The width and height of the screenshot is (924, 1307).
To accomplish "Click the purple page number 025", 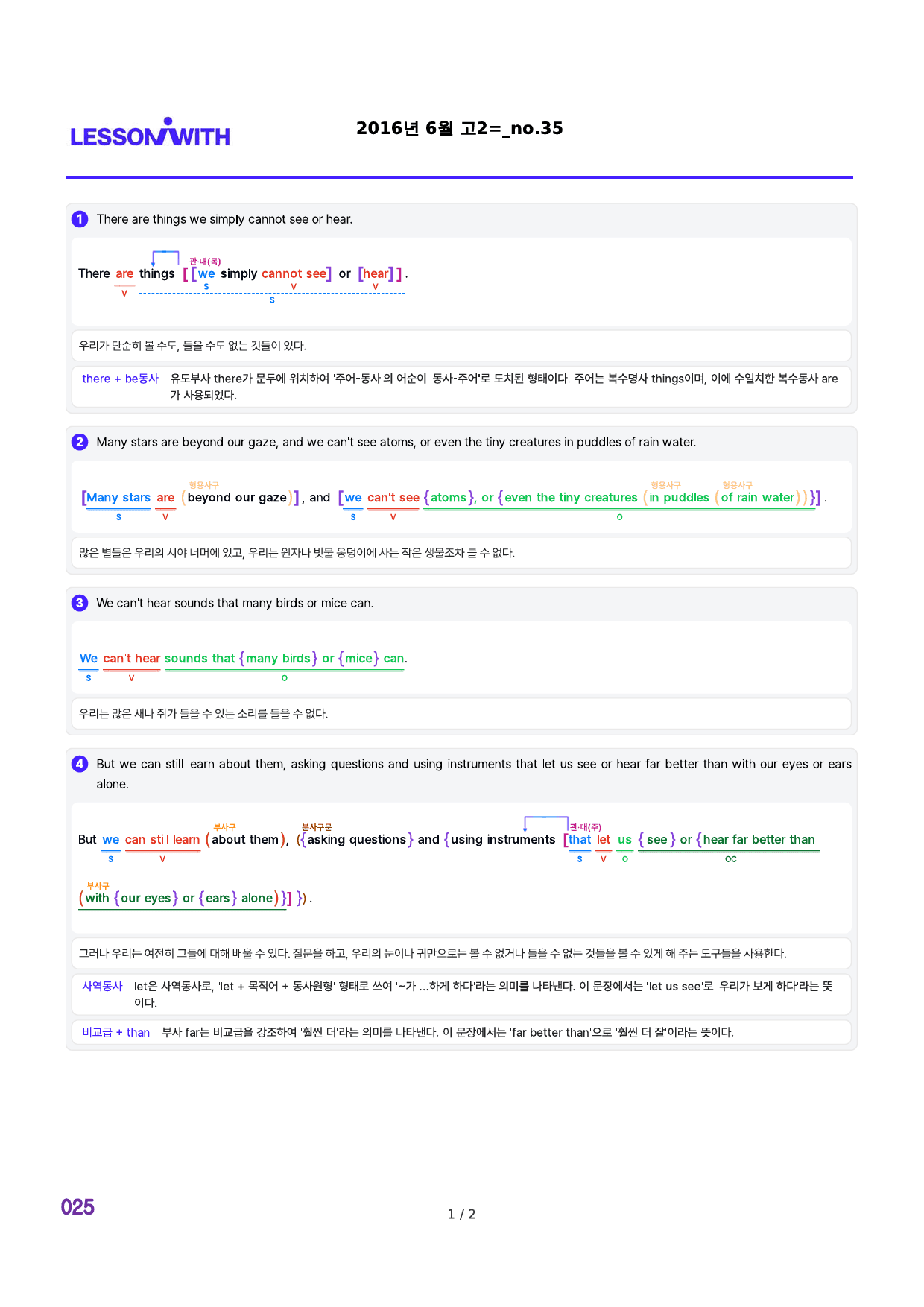I will pyautogui.click(x=77, y=1207).
